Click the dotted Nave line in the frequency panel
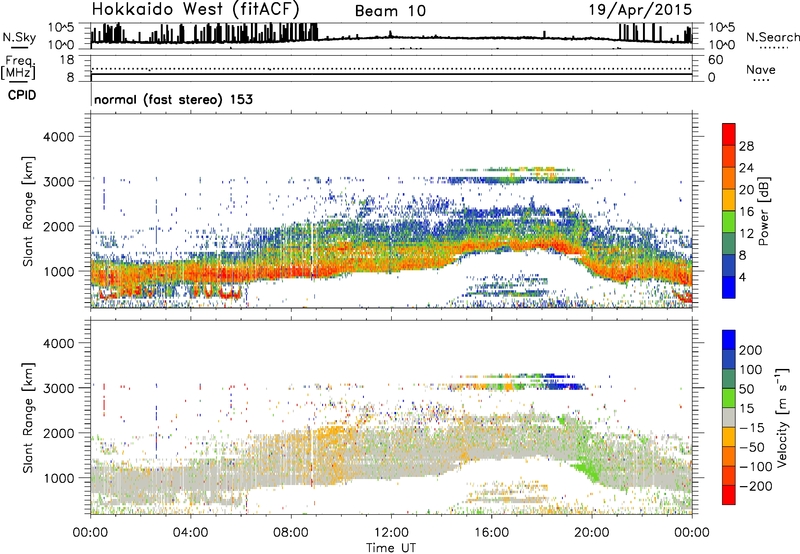The width and height of the screenshot is (800, 554). [391, 68]
